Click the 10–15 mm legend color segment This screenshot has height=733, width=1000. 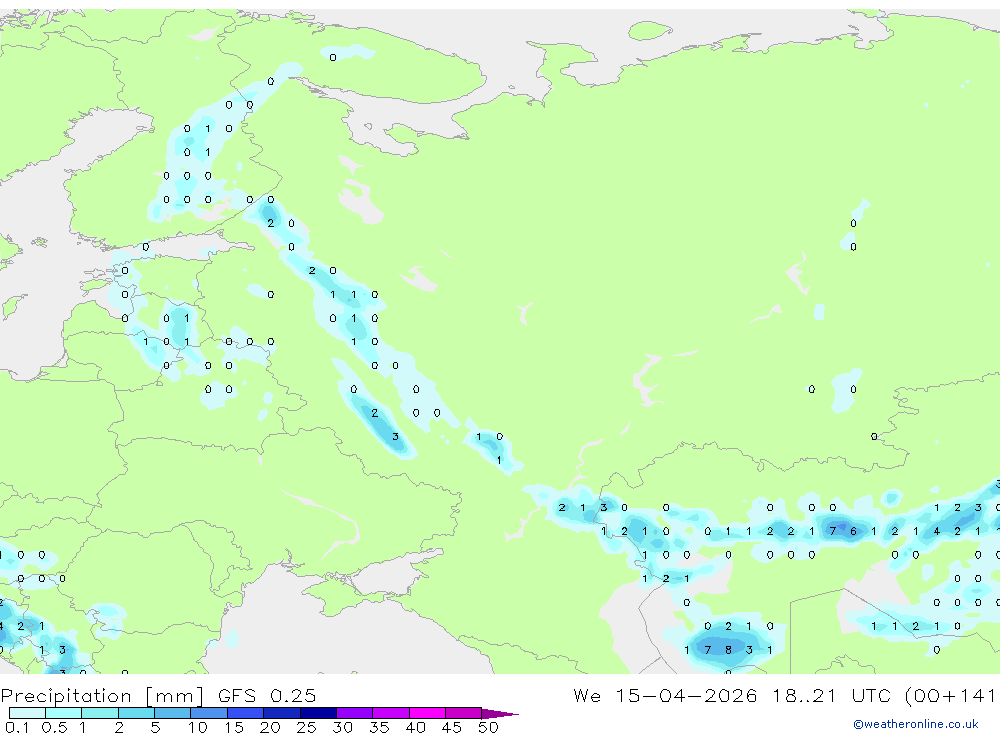[209, 713]
